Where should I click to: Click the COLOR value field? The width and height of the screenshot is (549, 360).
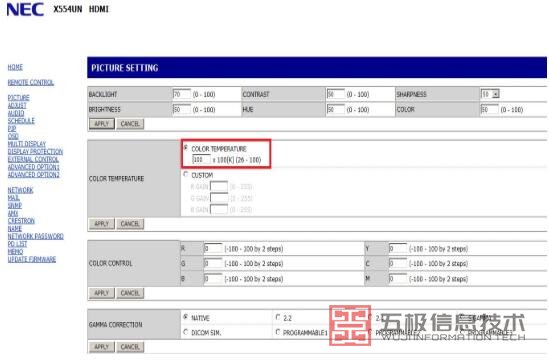489,110
